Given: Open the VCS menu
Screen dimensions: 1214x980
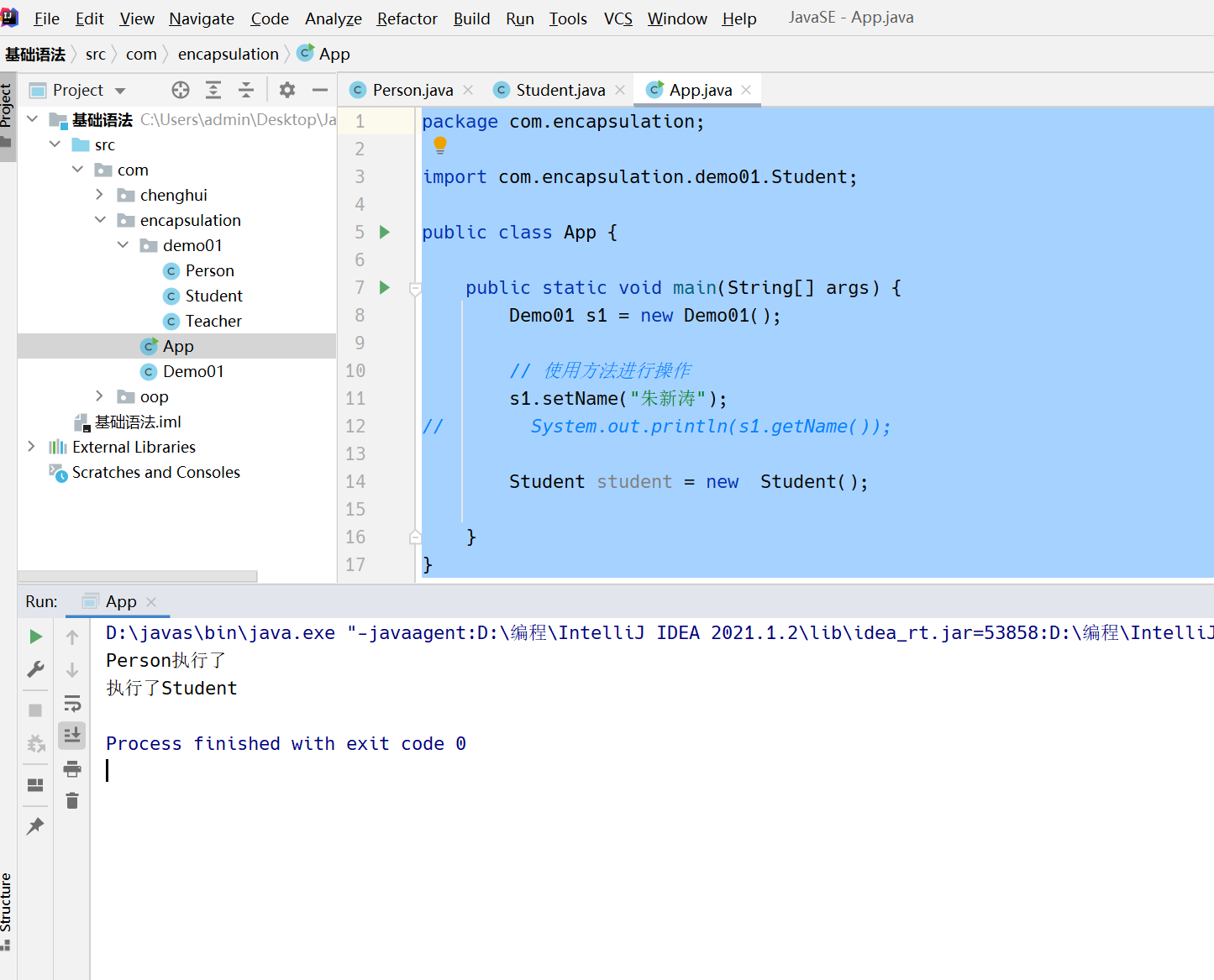Looking at the screenshot, I should (x=618, y=18).
